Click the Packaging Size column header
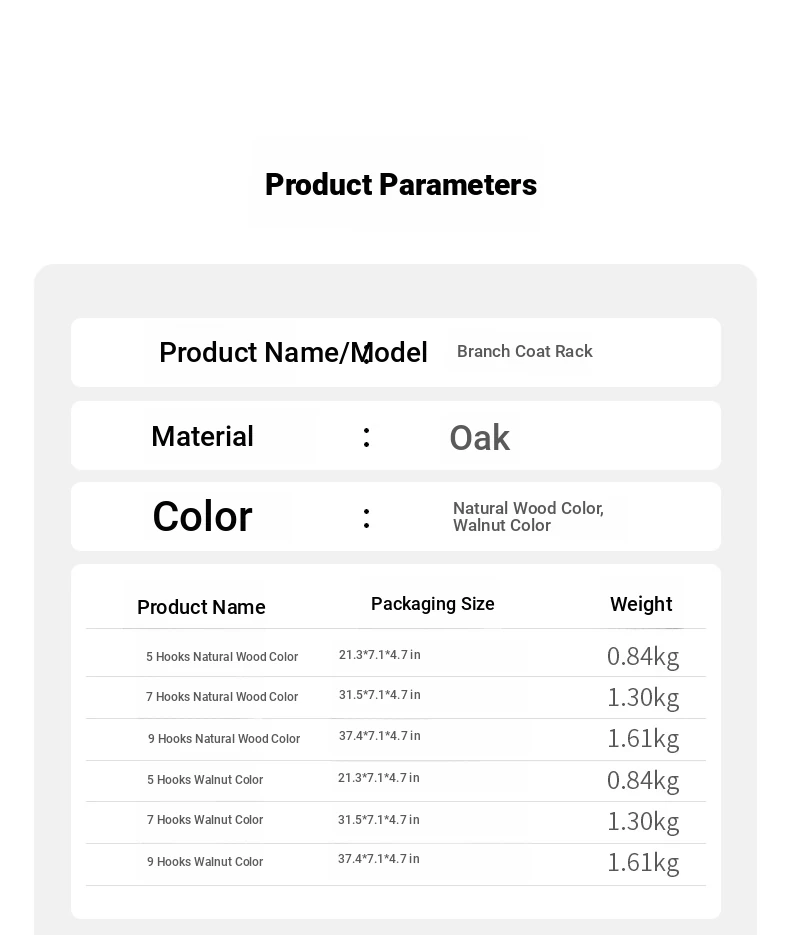Viewport: 790px width, 935px height. (x=433, y=603)
